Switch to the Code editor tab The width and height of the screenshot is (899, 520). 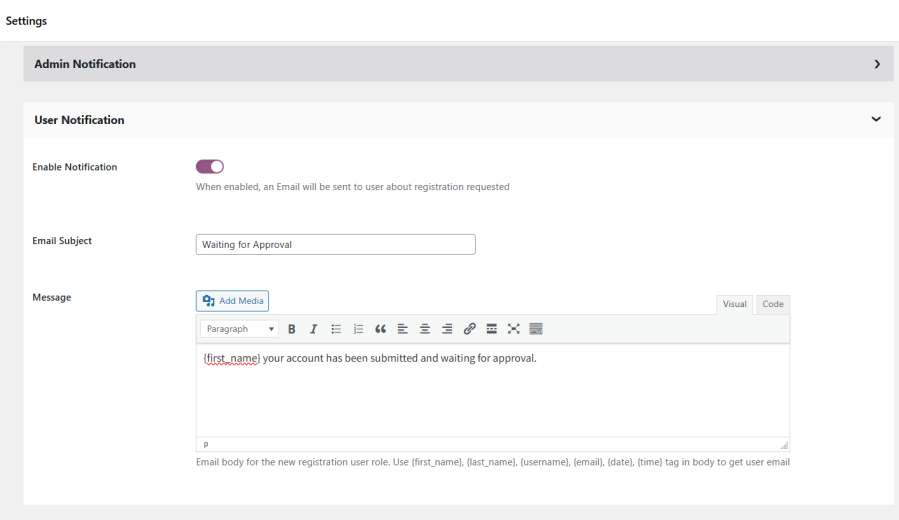(773, 304)
